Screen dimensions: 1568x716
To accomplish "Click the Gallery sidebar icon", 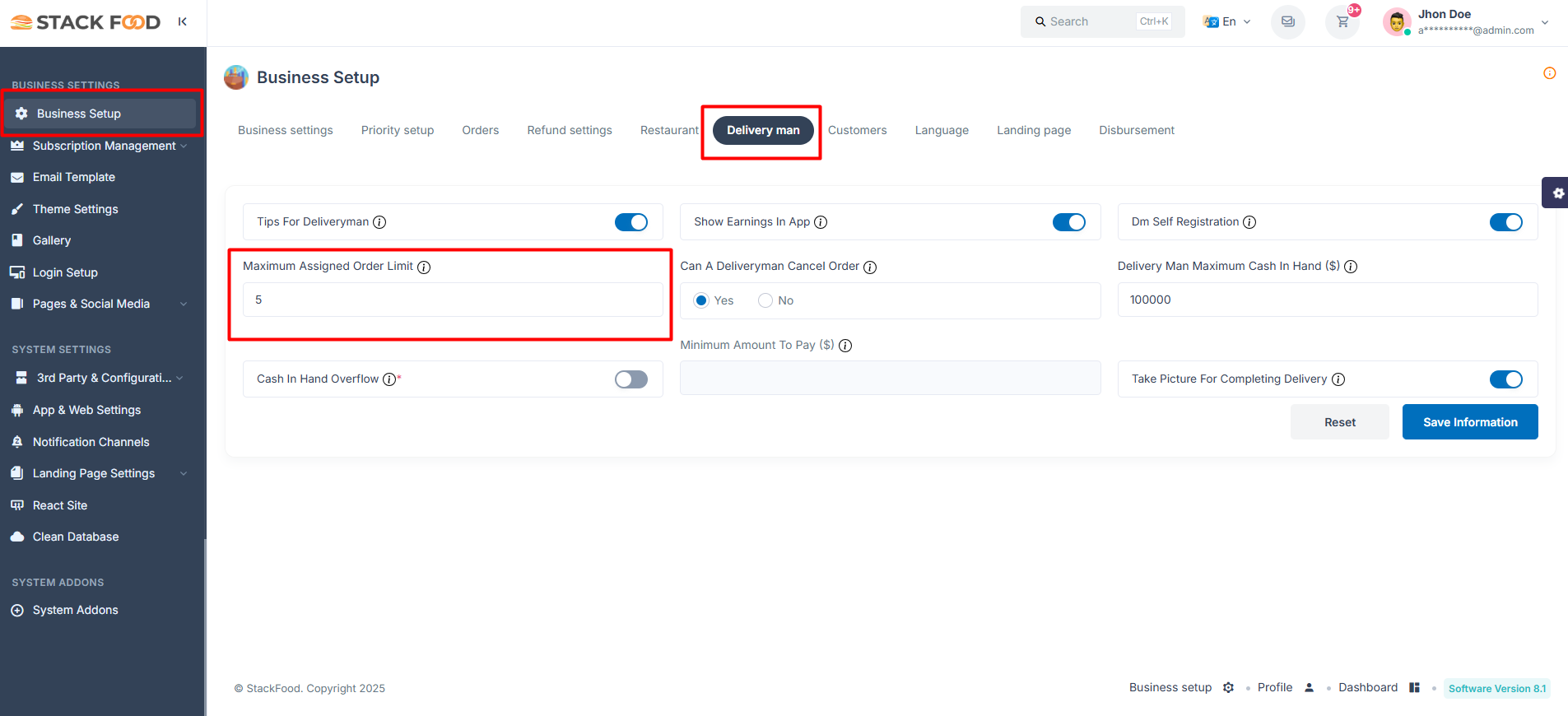I will point(17,240).
